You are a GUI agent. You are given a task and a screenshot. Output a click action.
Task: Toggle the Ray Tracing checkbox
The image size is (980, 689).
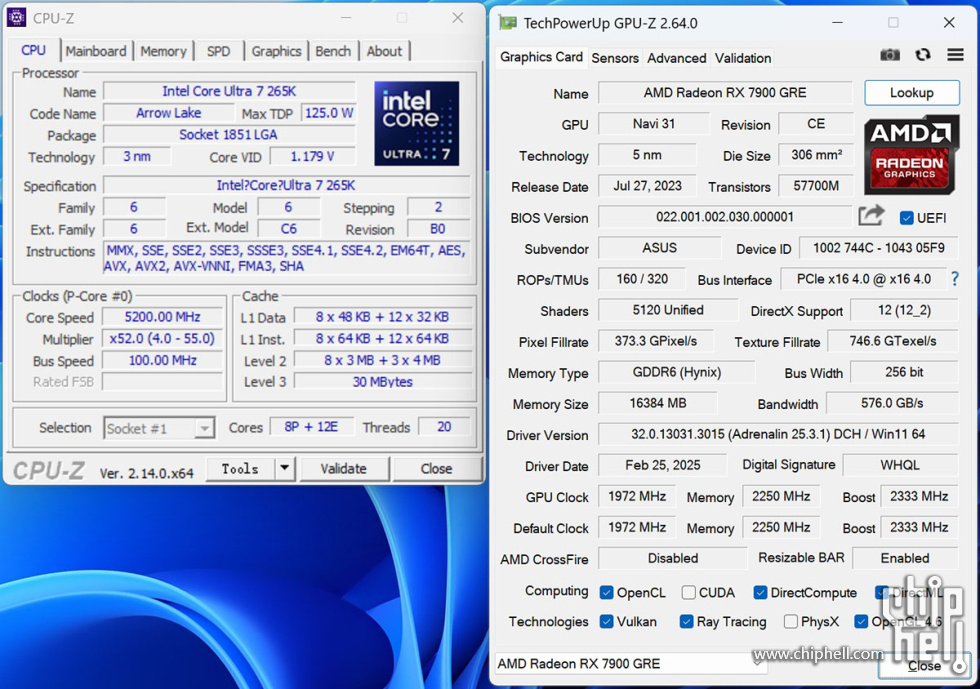[686, 621]
